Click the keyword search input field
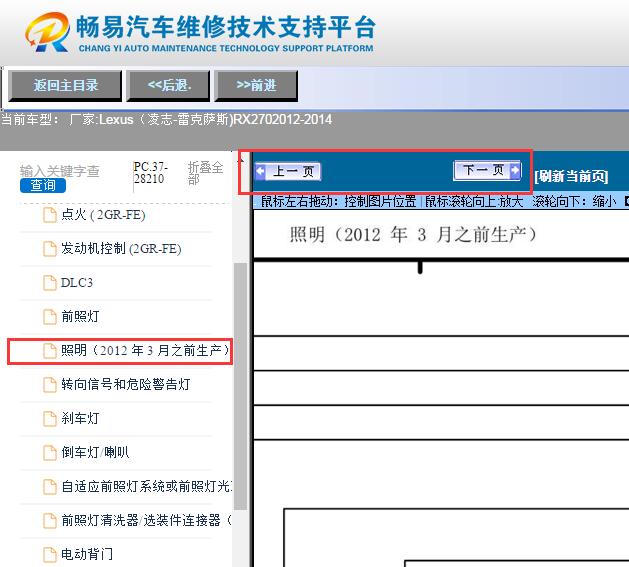 tap(60, 171)
